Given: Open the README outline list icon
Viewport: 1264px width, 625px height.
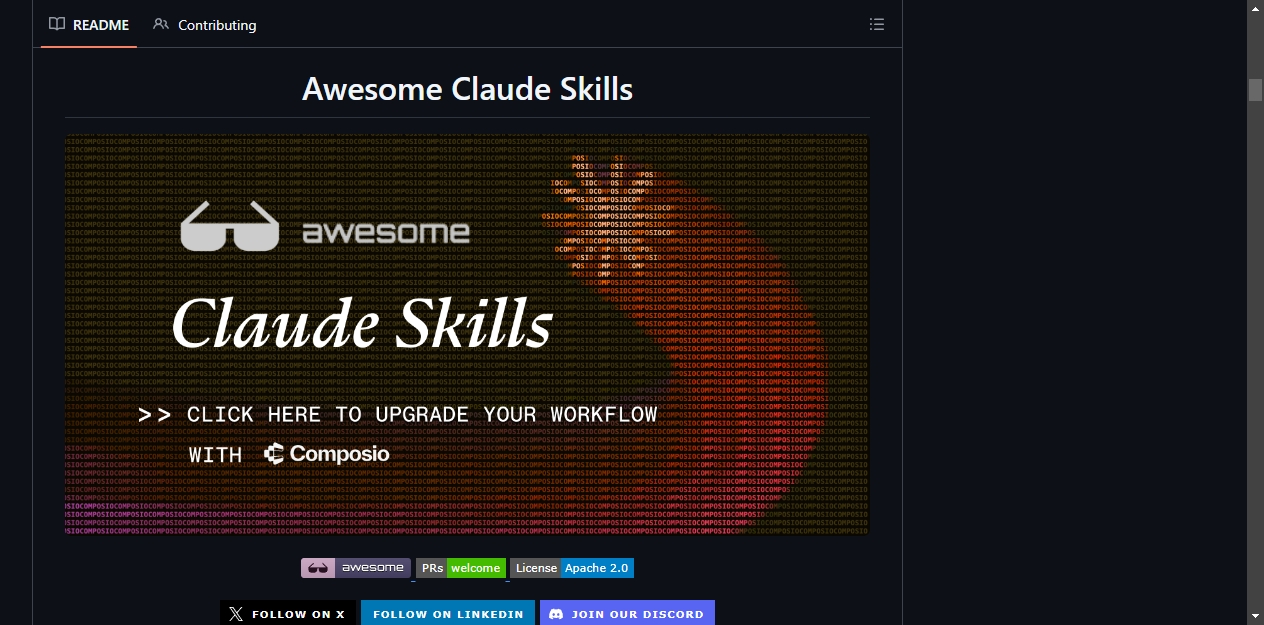Looking at the screenshot, I should pyautogui.click(x=877, y=25).
